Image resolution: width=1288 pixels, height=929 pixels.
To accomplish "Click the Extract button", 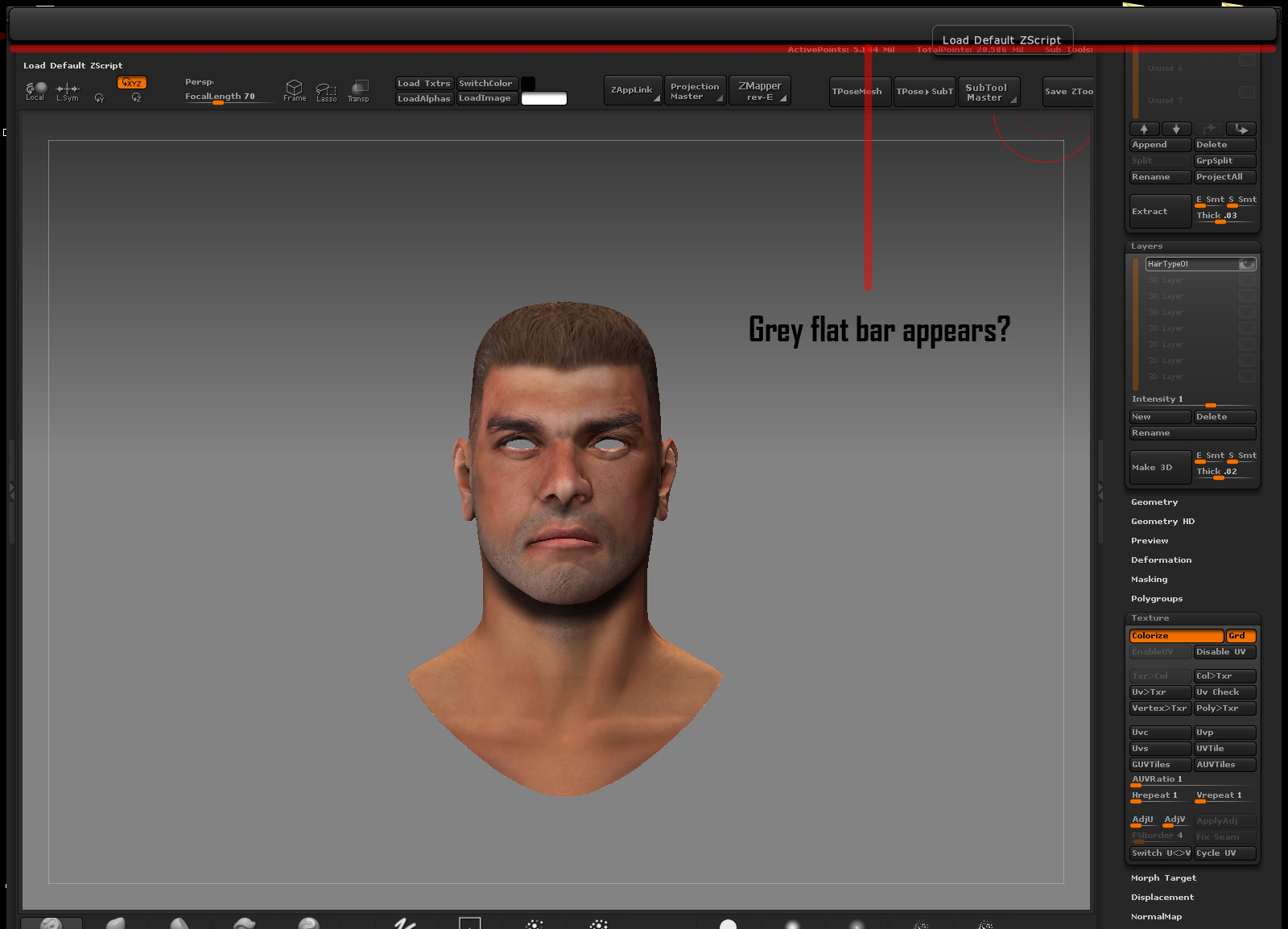I will 1160,212.
